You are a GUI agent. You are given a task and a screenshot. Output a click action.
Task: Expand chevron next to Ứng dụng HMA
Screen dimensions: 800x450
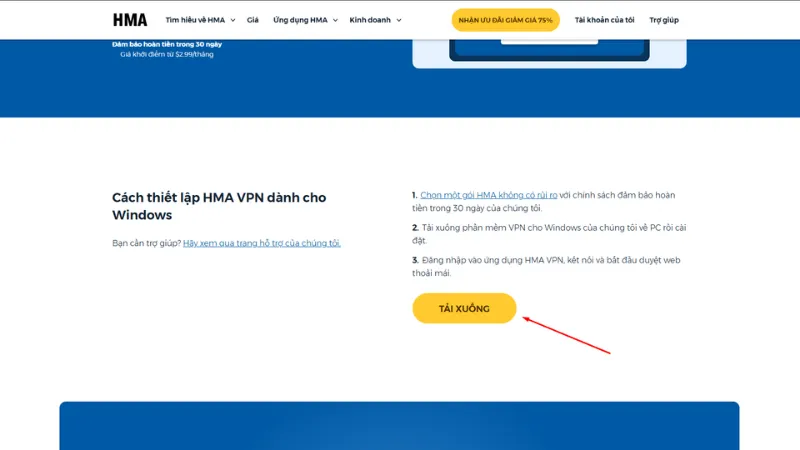tap(335, 20)
